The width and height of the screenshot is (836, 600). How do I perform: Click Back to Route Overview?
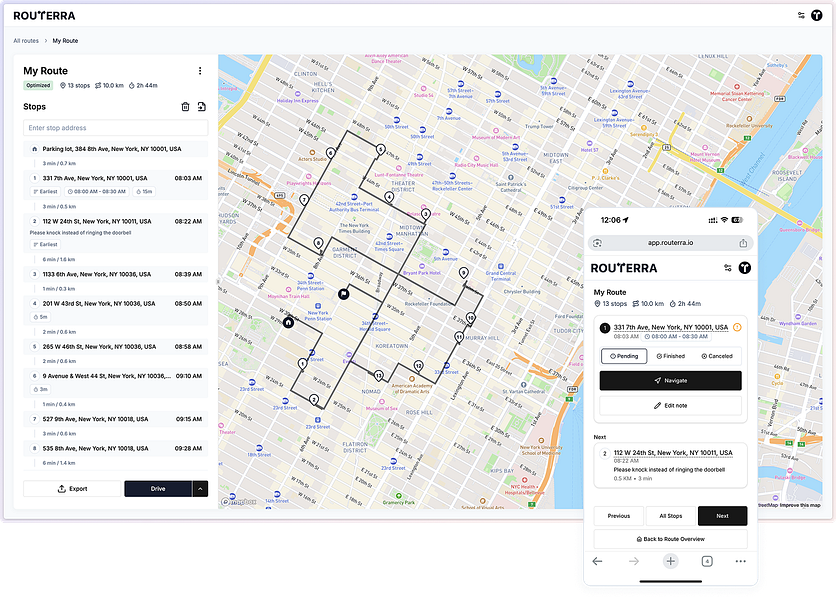[671, 539]
